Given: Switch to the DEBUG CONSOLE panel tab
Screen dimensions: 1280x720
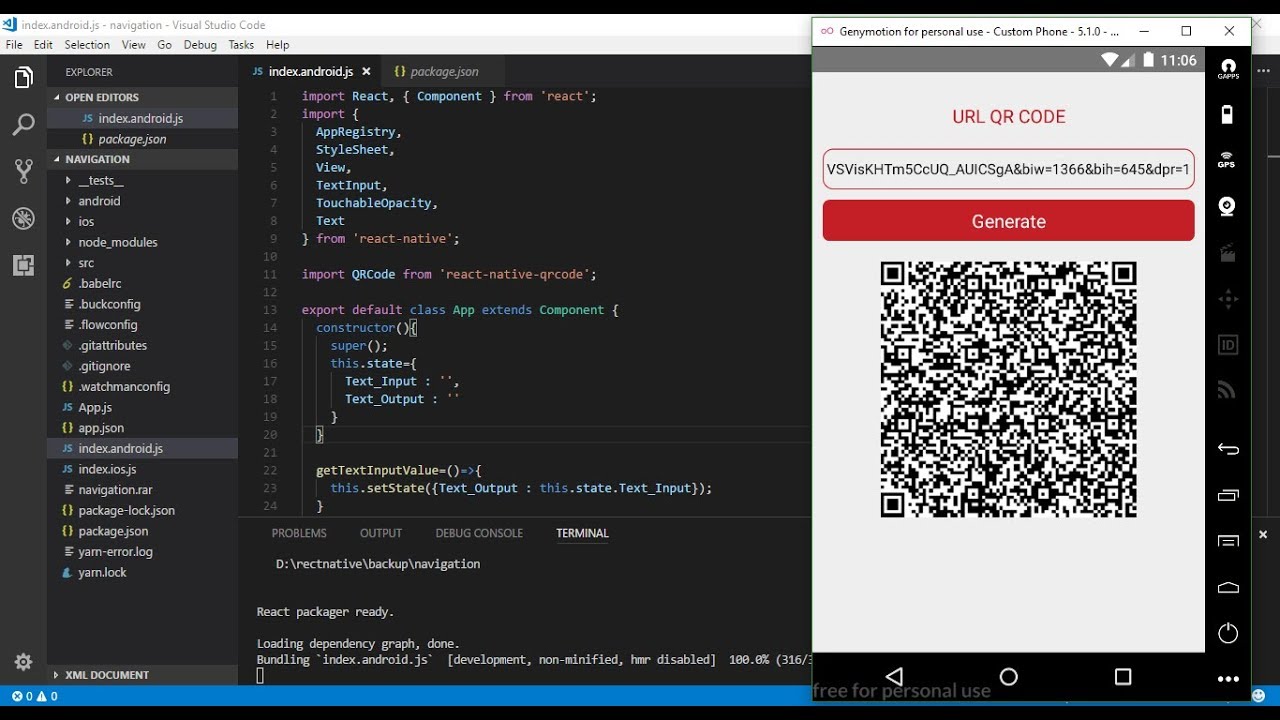Looking at the screenshot, I should (479, 533).
